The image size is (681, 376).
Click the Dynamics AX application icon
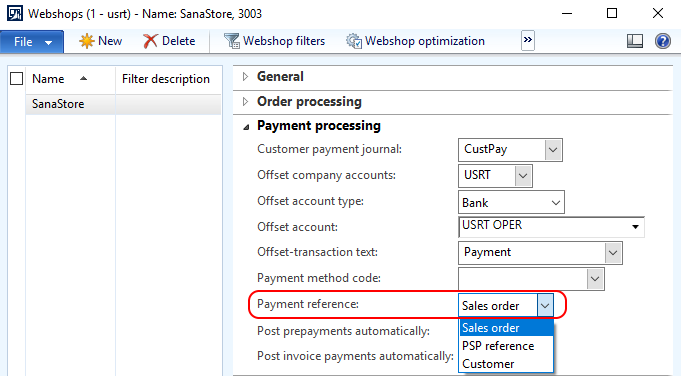pyautogui.click(x=14, y=13)
